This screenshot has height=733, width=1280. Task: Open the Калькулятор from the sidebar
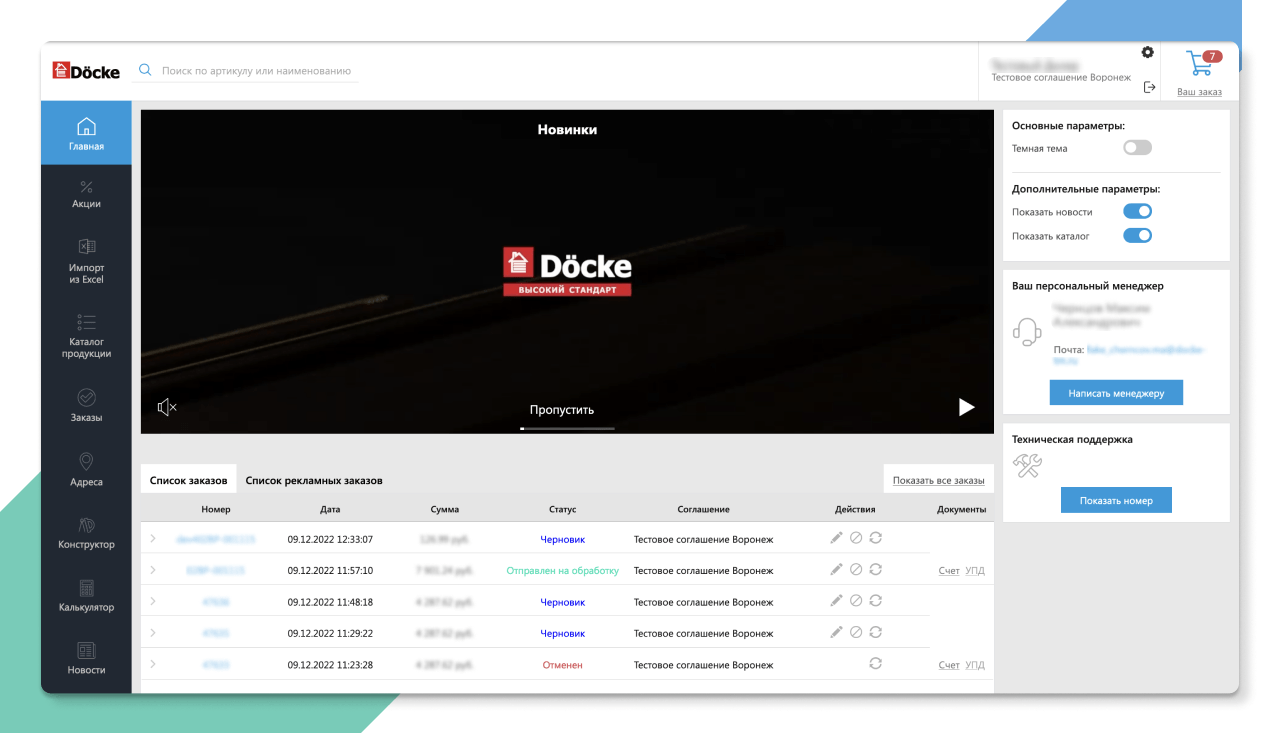[x=86, y=596]
